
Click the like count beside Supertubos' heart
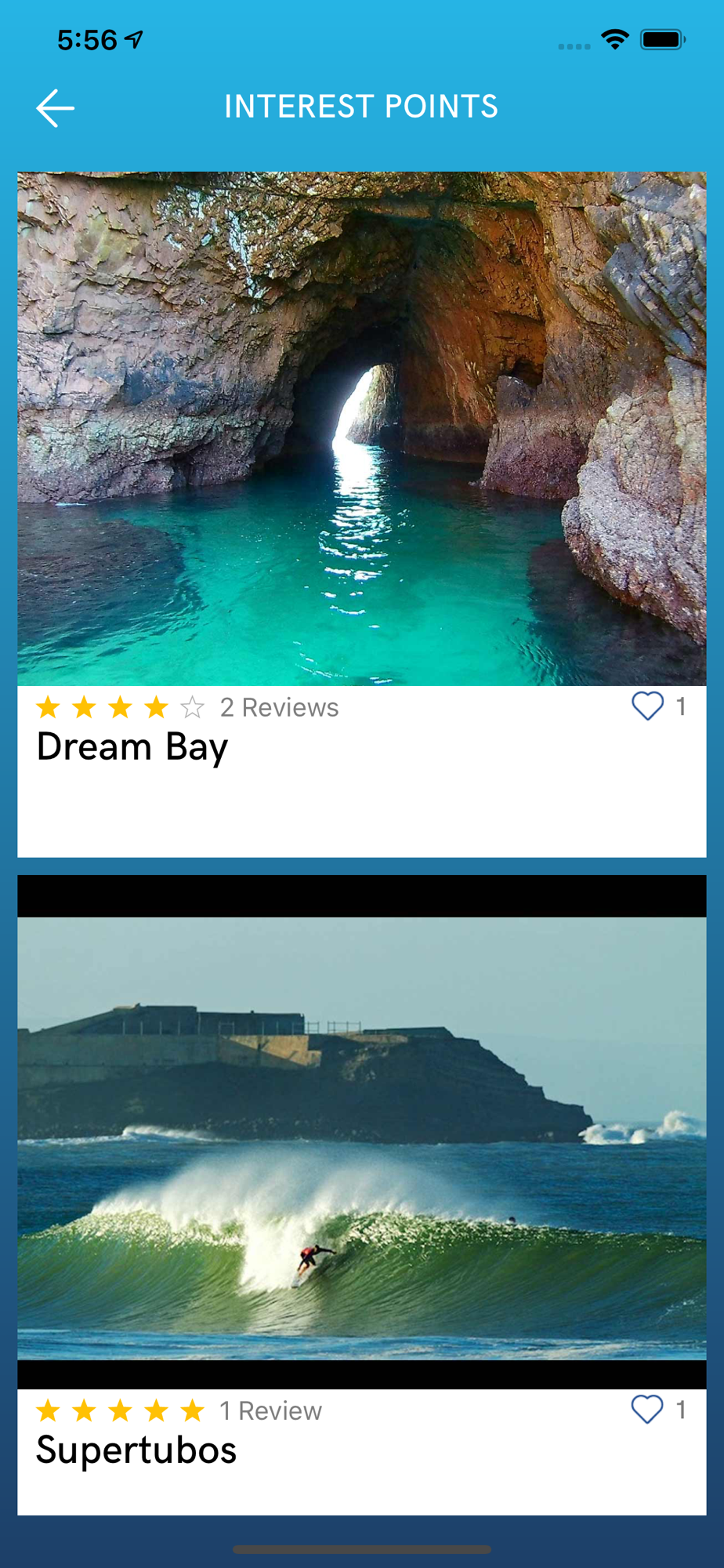tap(681, 1410)
